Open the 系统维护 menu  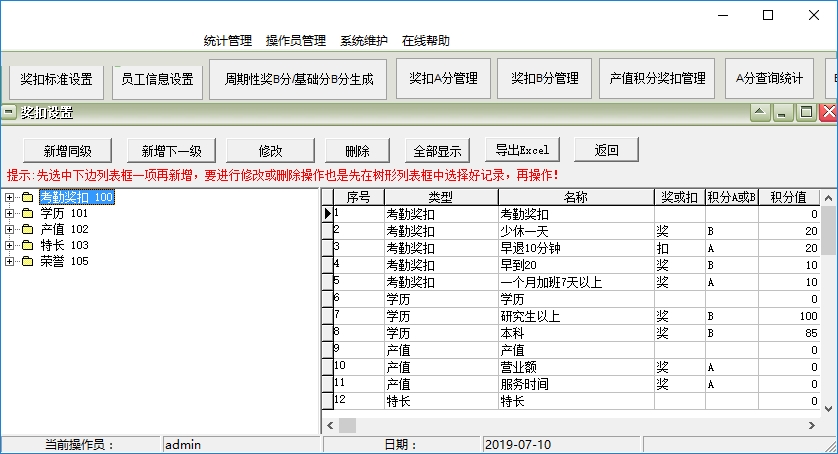(364, 41)
